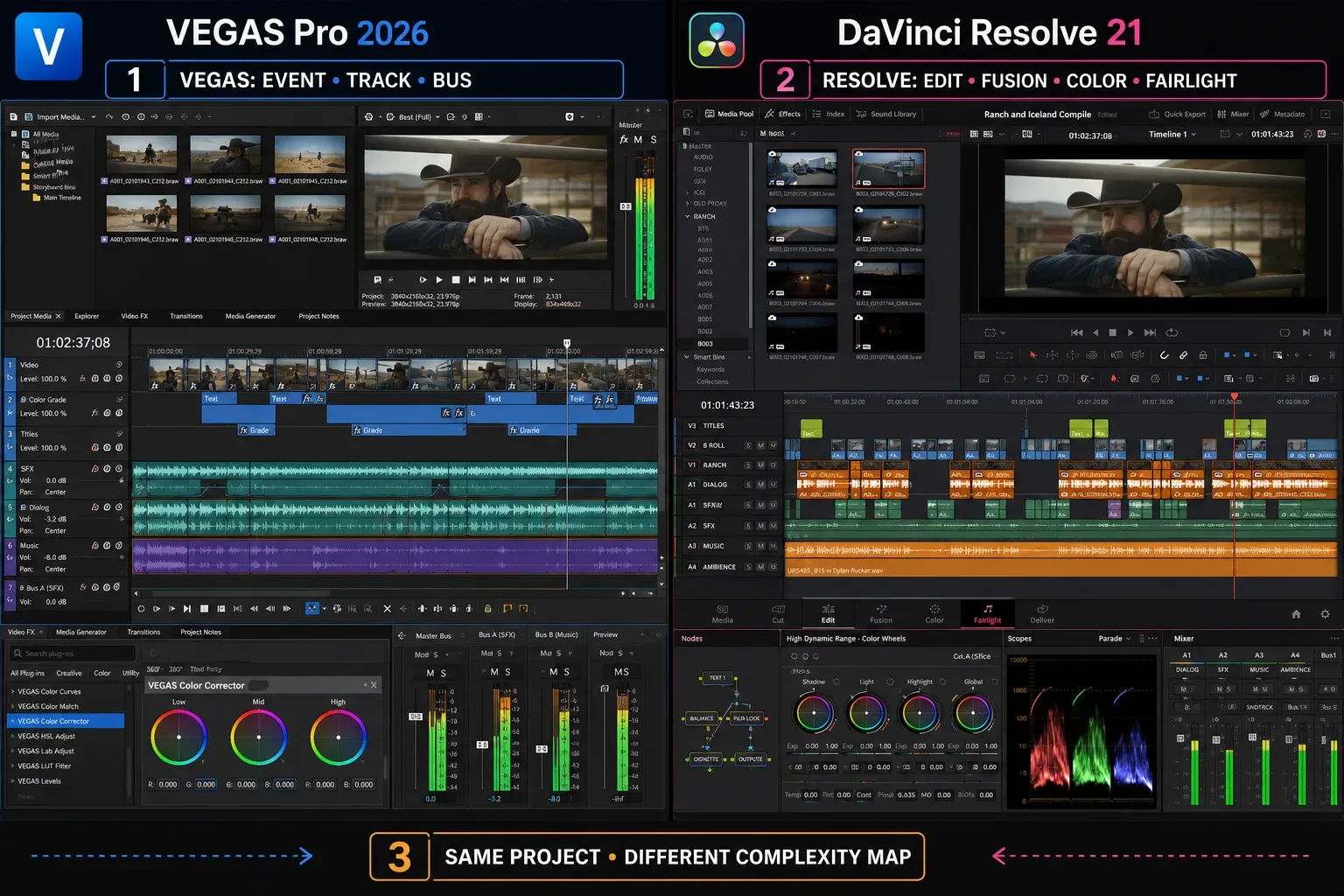
Task: Mute the Bus A (SFX) channel
Action: coord(494,672)
